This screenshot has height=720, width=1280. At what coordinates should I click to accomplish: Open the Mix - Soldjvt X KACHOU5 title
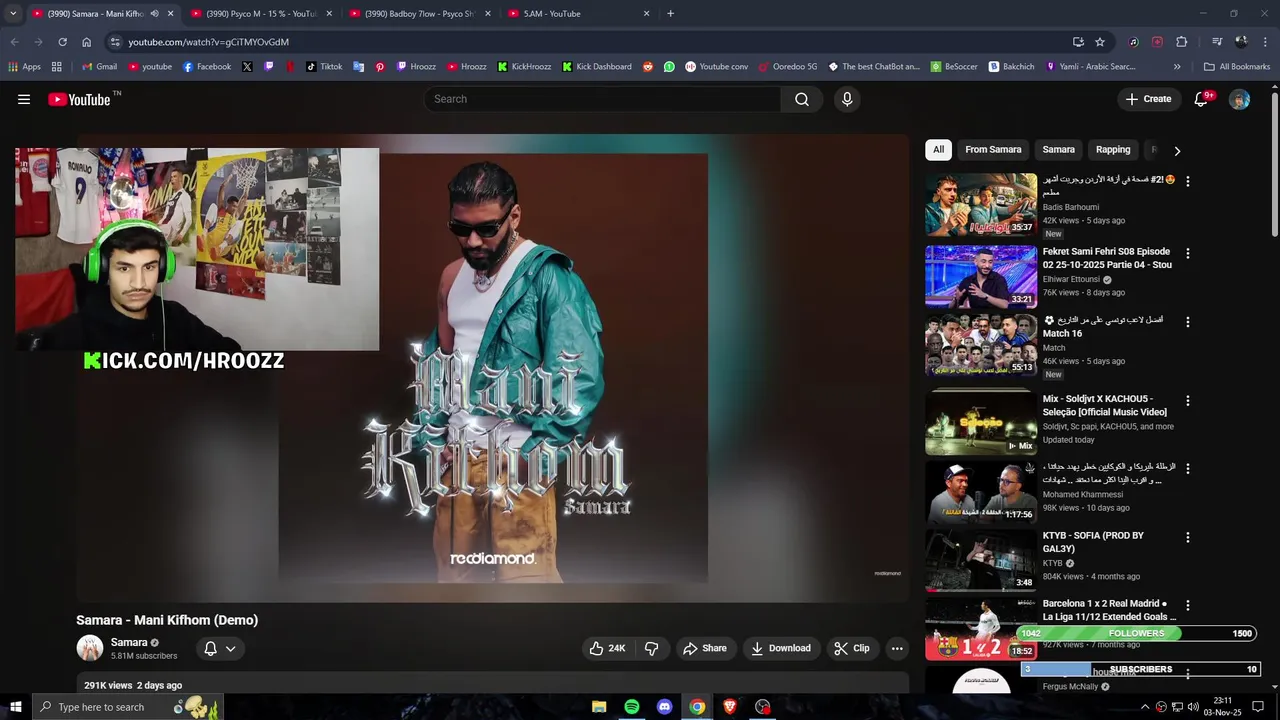pyautogui.click(x=1104, y=405)
